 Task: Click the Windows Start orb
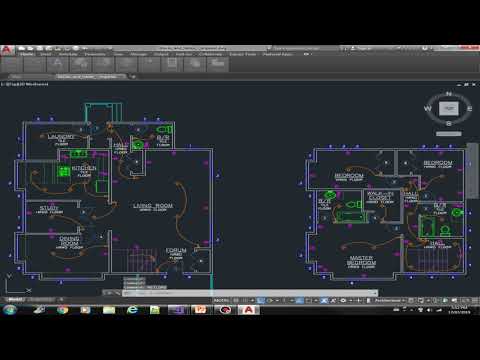point(10,310)
